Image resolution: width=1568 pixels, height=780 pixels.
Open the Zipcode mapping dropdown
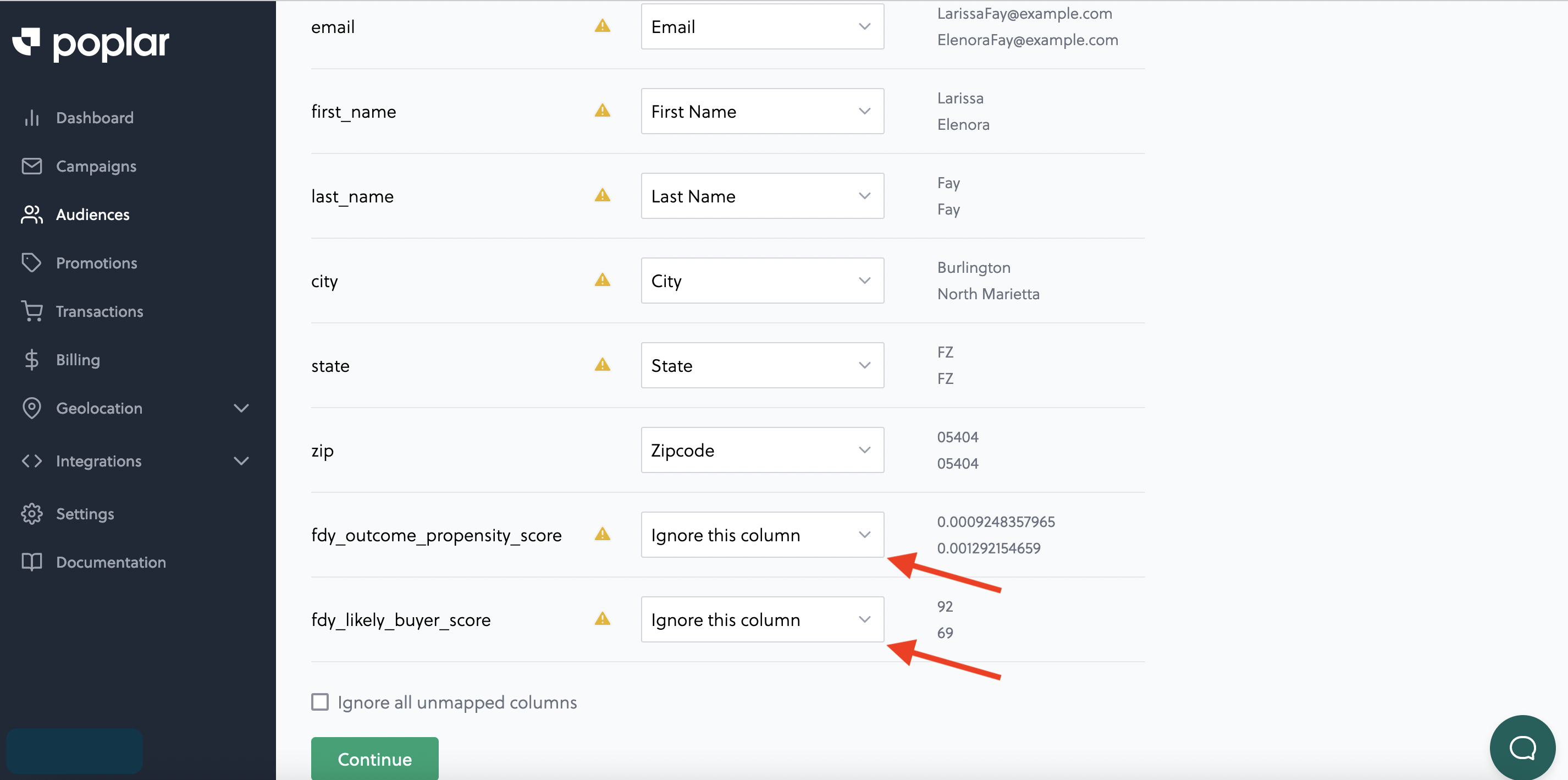tap(762, 450)
